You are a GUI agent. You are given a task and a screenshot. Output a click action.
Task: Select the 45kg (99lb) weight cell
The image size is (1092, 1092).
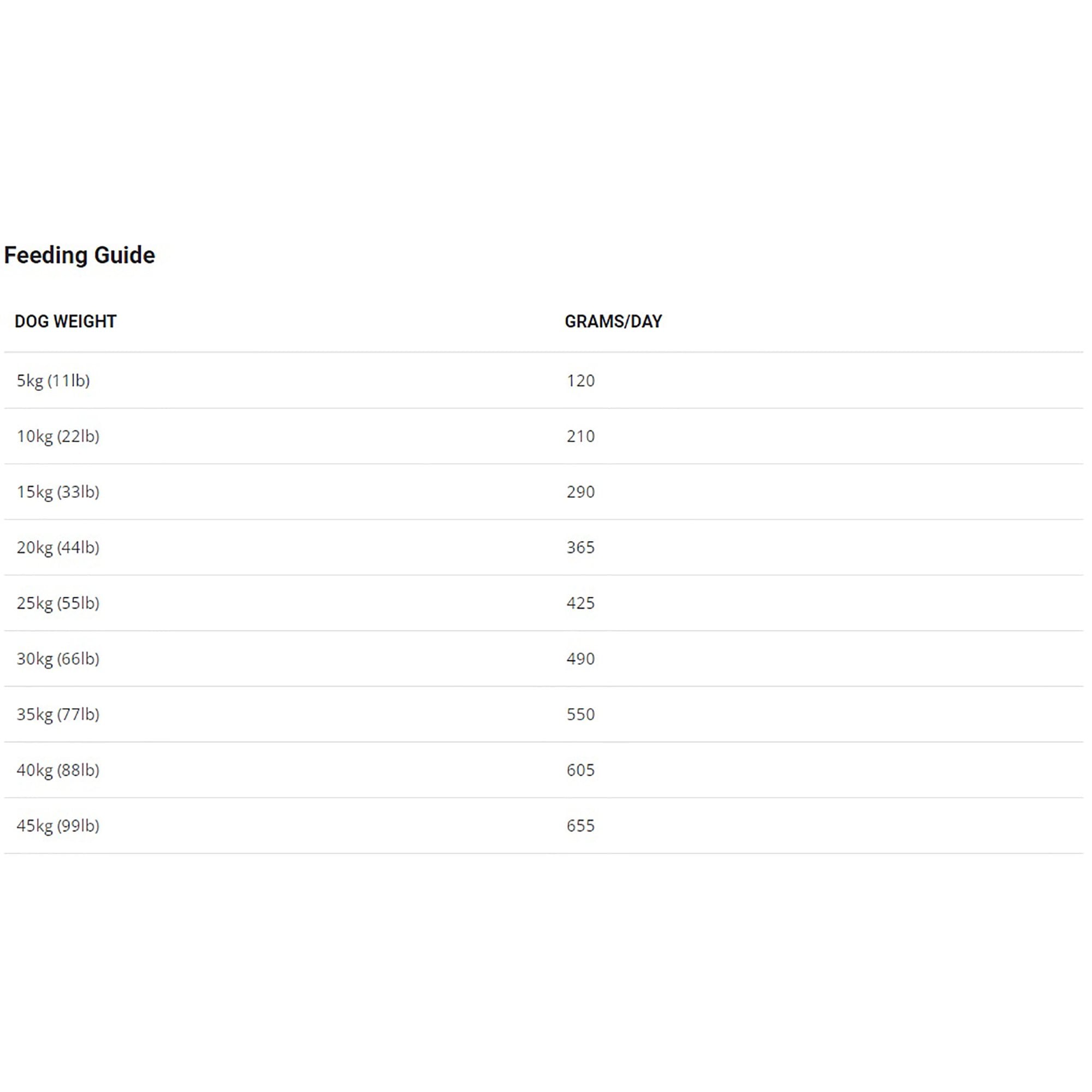pos(58,826)
